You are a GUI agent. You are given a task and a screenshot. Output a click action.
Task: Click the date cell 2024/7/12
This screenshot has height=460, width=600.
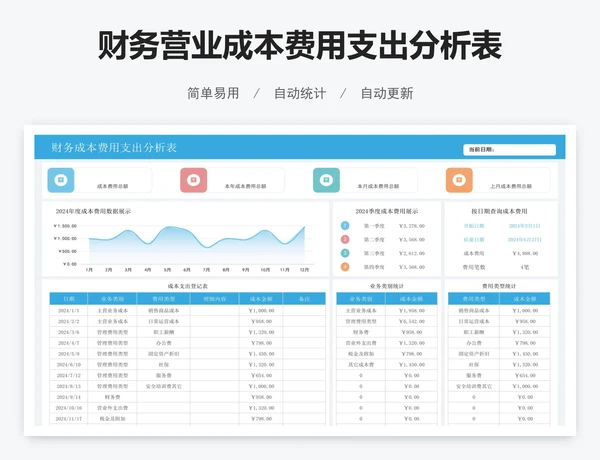tap(69, 375)
